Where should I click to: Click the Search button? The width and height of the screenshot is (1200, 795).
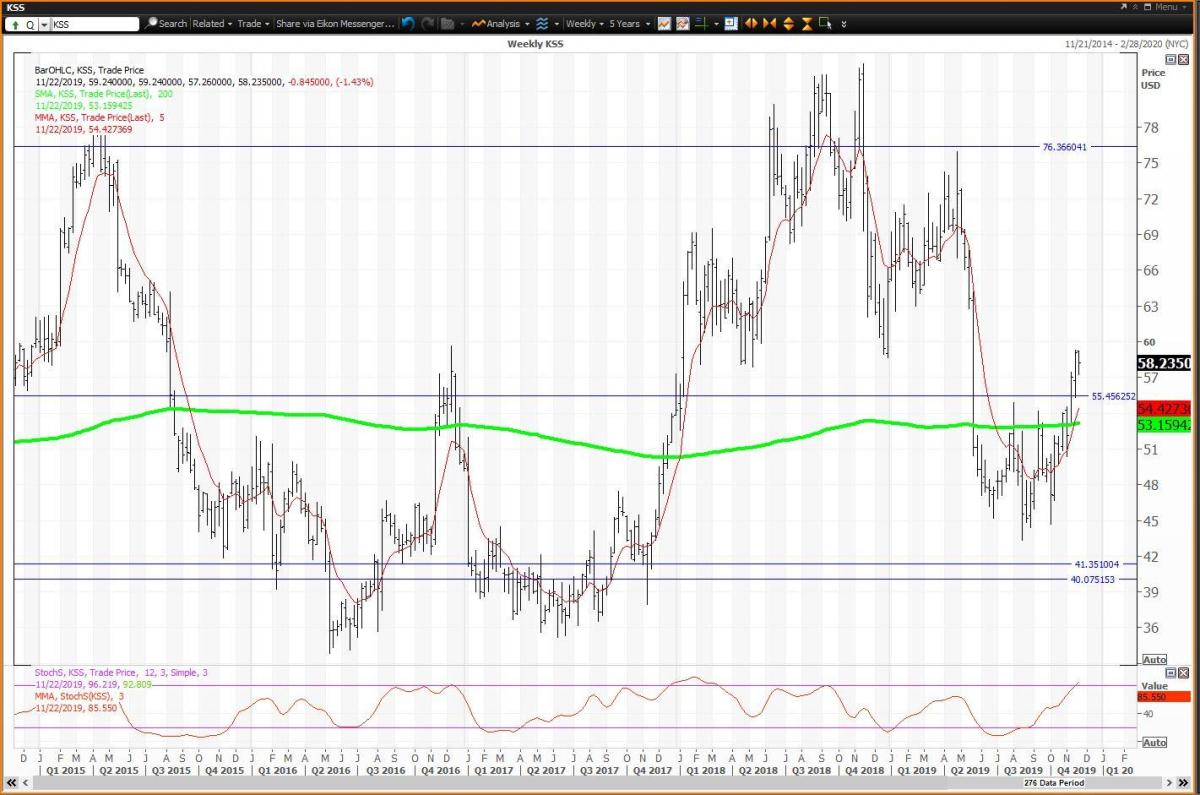(166, 23)
